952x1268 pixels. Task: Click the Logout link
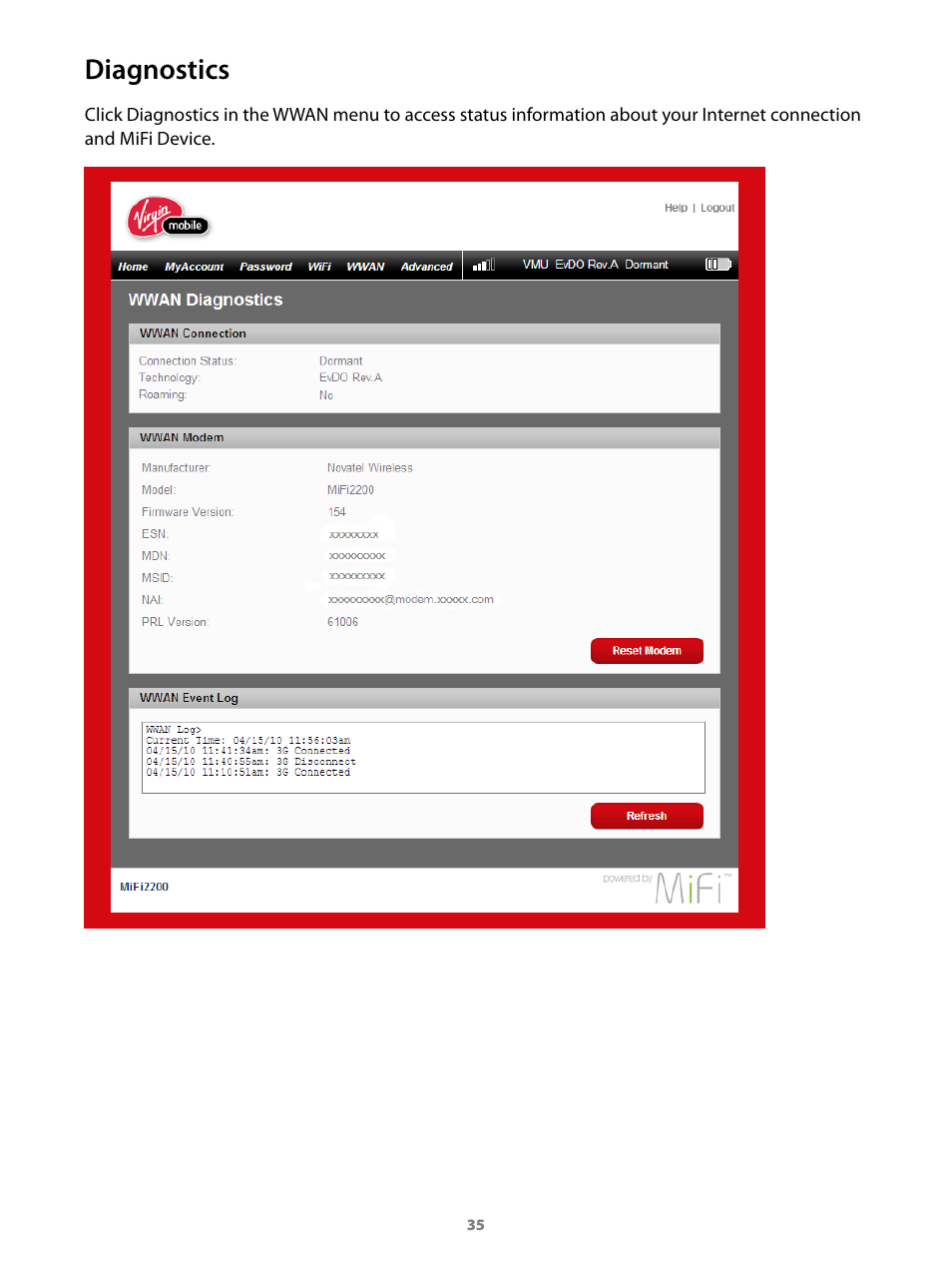[x=717, y=208]
